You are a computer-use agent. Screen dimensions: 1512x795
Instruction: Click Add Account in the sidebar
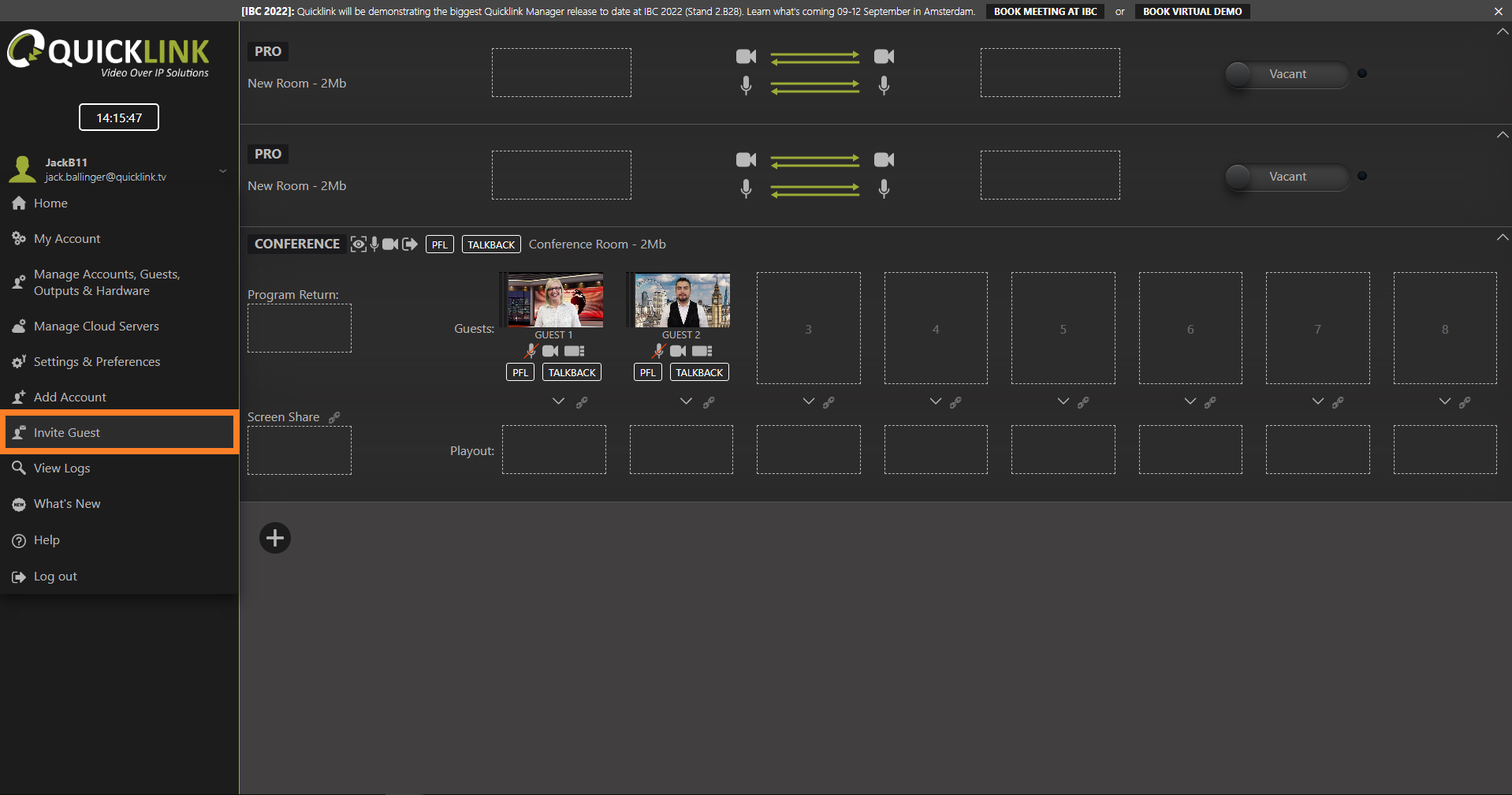click(x=119, y=397)
